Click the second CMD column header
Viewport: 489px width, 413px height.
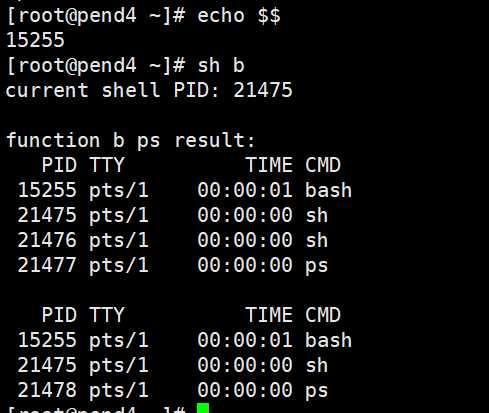tap(323, 315)
